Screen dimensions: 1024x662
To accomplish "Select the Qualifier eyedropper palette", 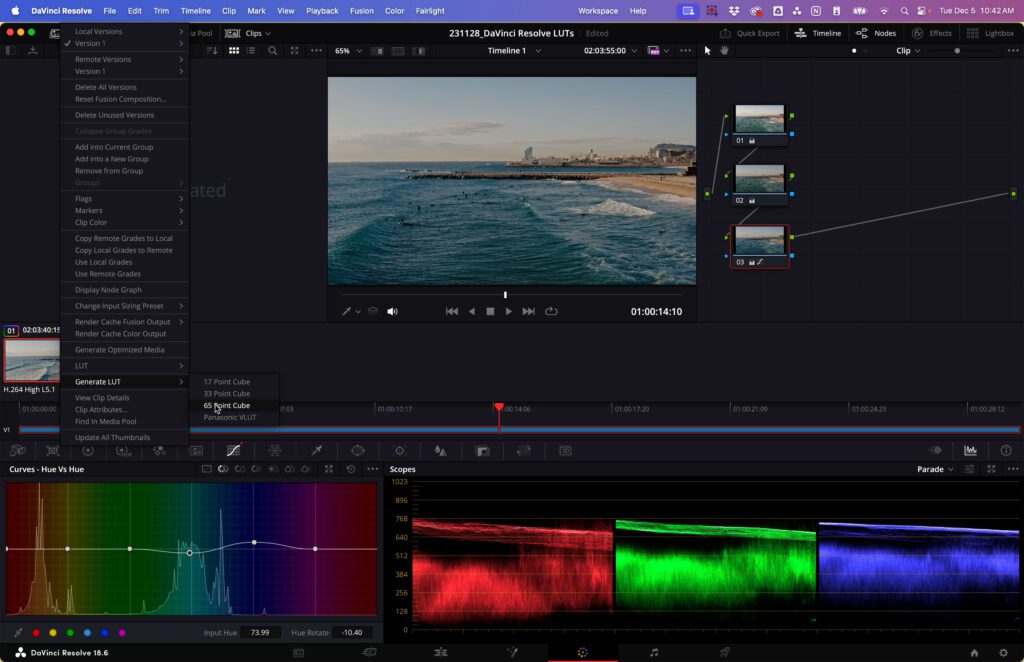I will 317,450.
